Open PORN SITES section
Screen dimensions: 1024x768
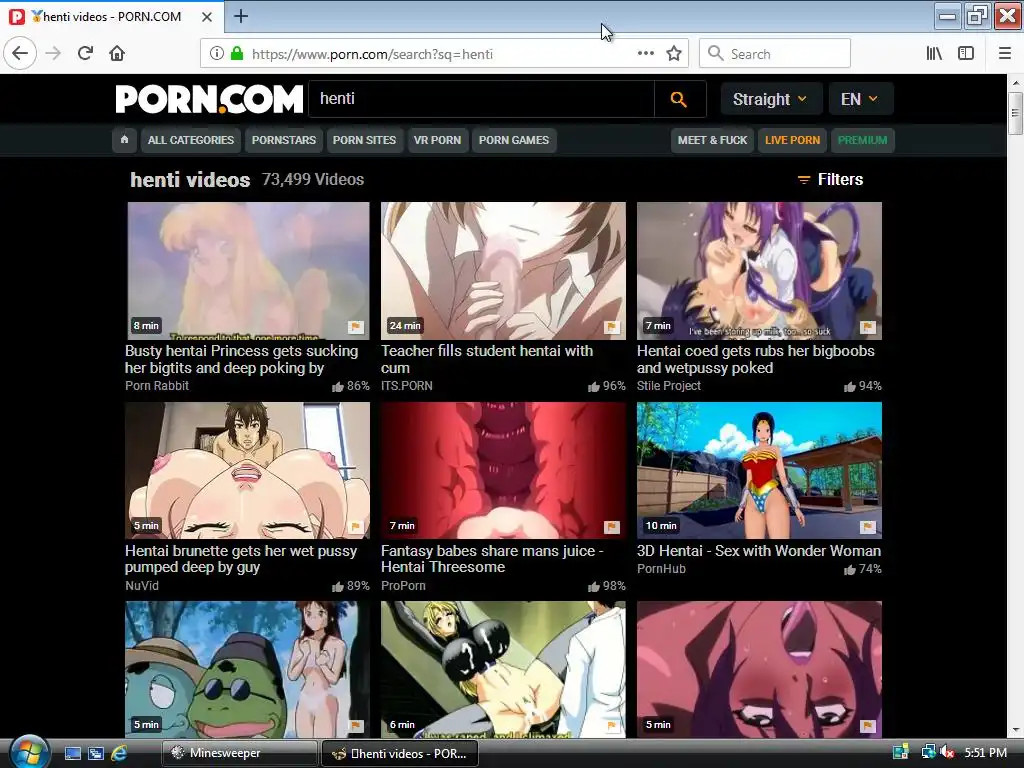click(x=364, y=140)
